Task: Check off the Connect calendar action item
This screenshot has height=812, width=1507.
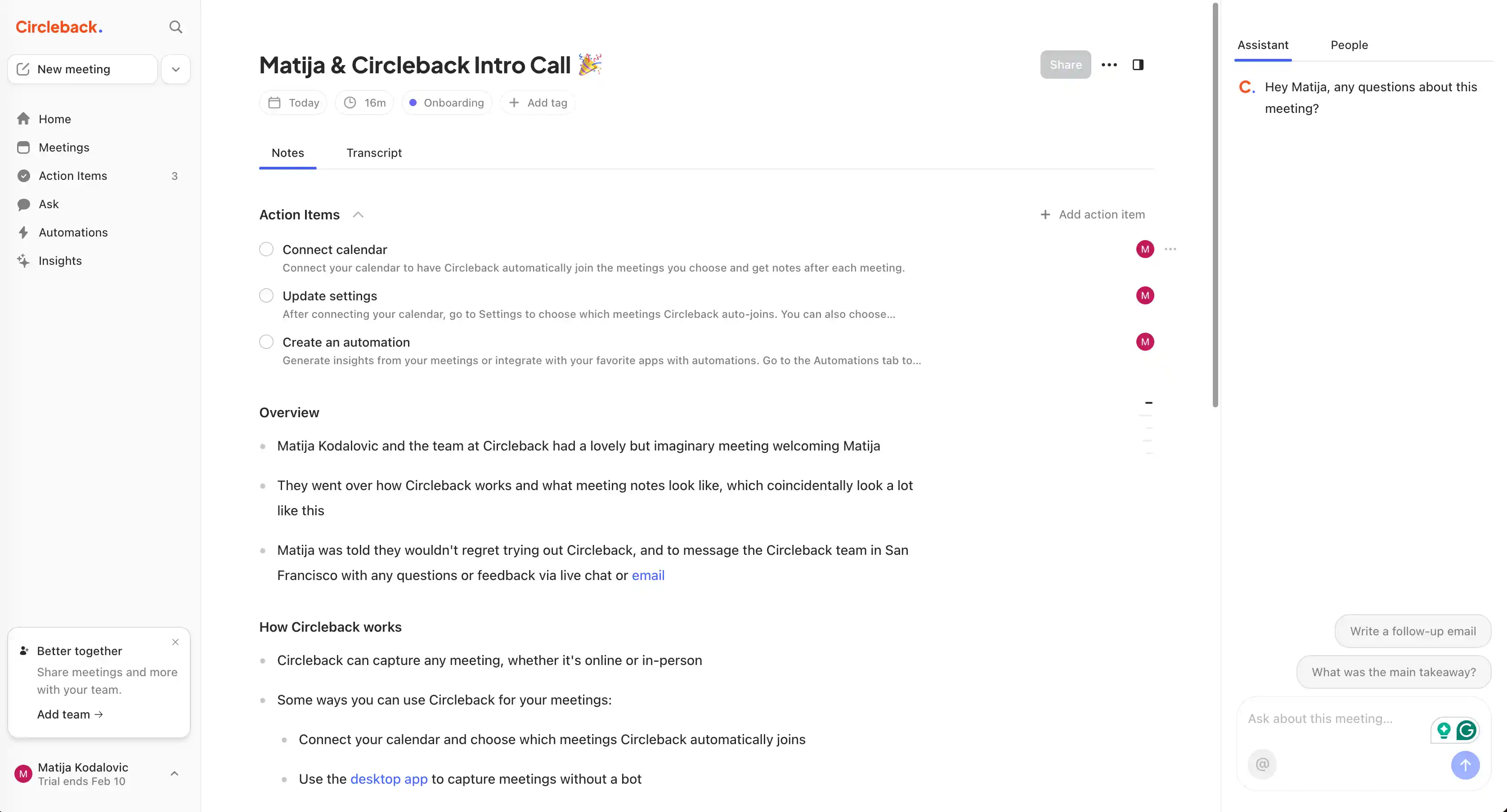Action: pos(266,249)
